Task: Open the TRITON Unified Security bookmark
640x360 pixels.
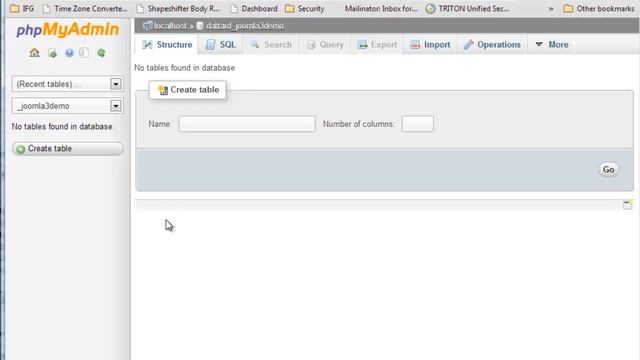Action: tap(467, 8)
